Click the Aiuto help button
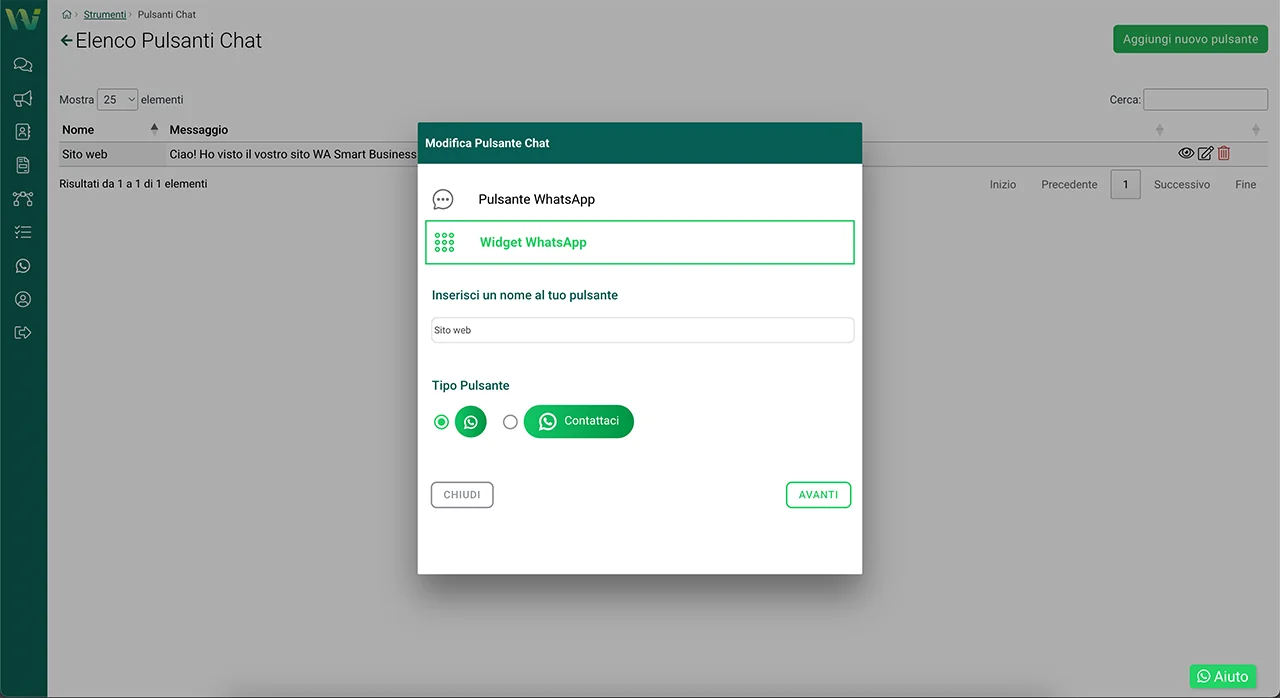The width and height of the screenshot is (1280, 698). coord(1223,676)
